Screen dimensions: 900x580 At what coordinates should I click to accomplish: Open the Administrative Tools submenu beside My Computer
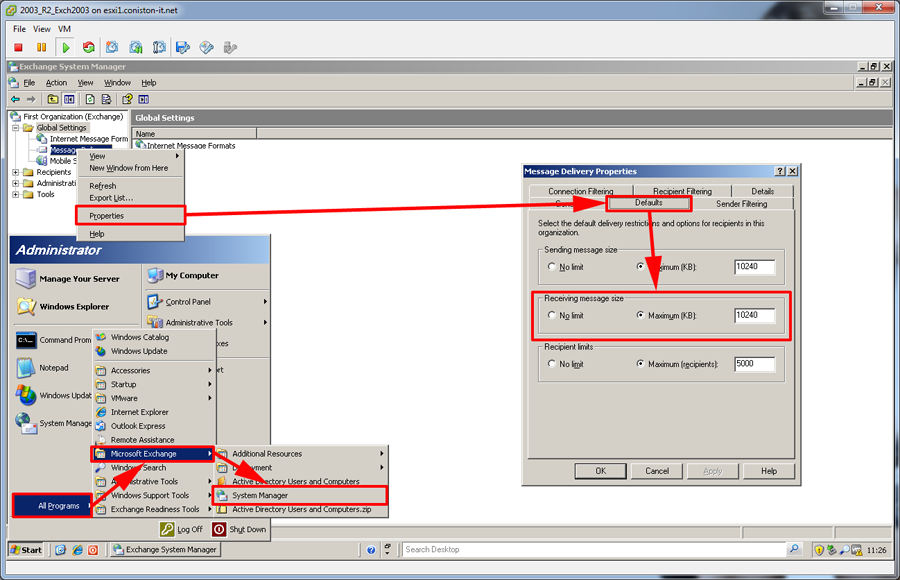(207, 323)
